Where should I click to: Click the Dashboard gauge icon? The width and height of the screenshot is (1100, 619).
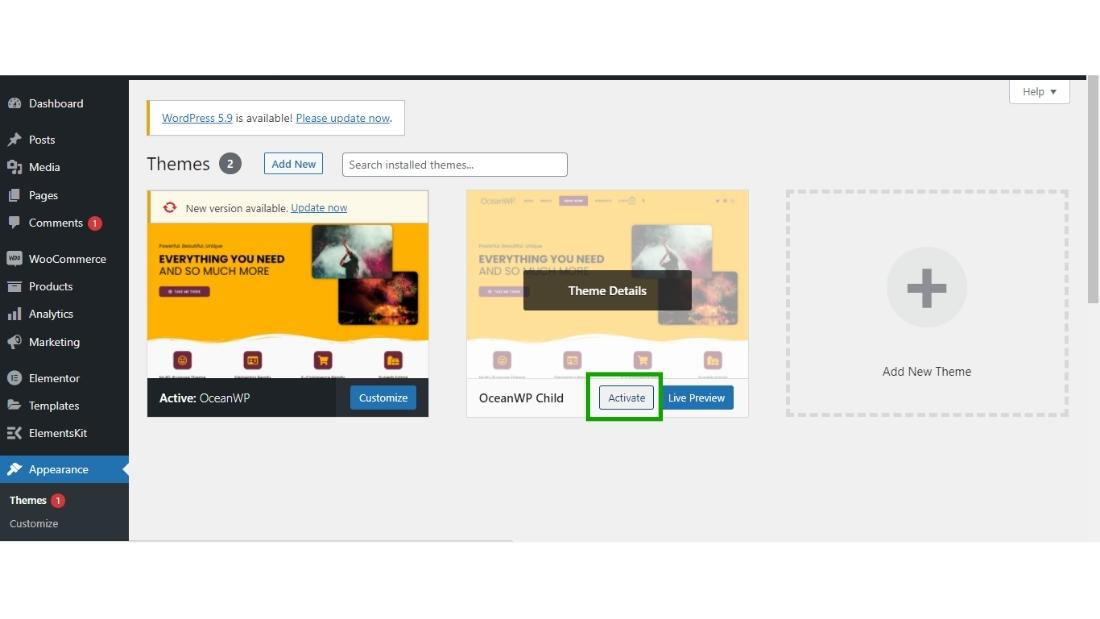(14, 103)
